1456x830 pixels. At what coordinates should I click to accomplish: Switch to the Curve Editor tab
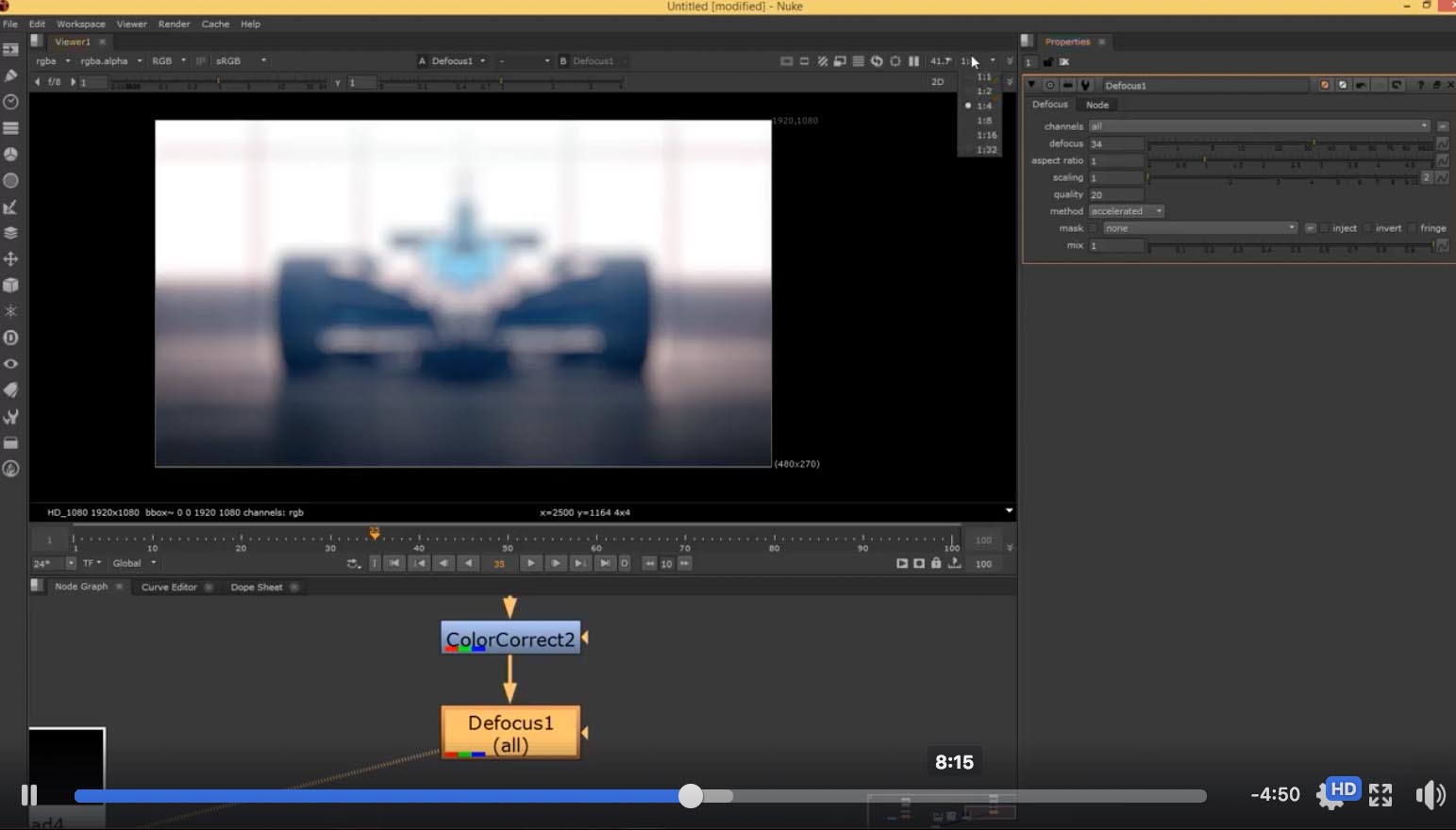(169, 587)
